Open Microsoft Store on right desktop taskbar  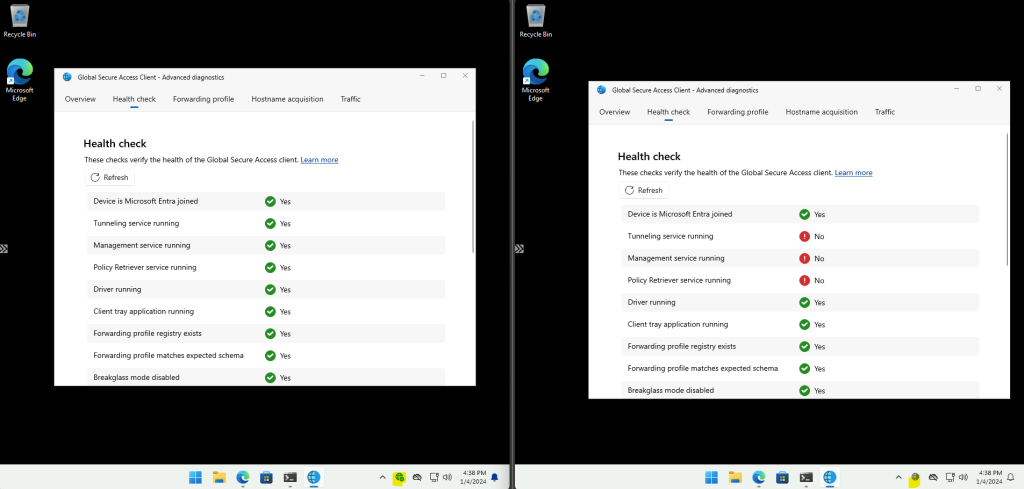coord(782,477)
